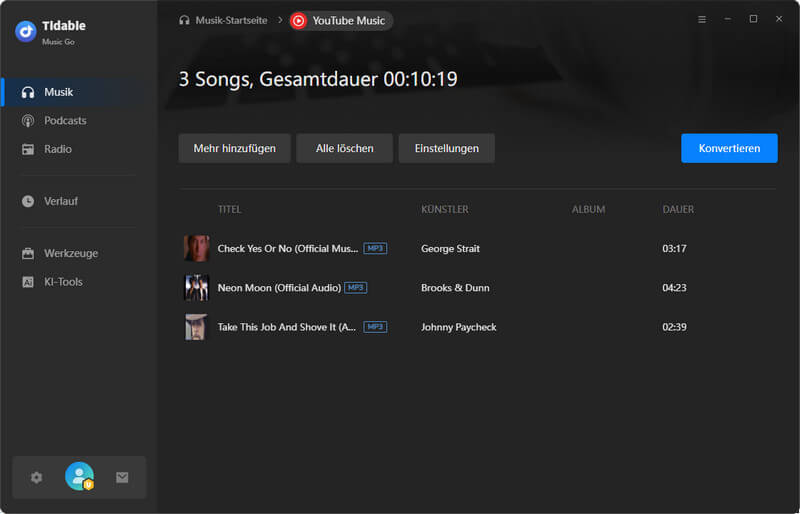
Task: Click Mehr hinzufügen button
Action: [235, 149]
